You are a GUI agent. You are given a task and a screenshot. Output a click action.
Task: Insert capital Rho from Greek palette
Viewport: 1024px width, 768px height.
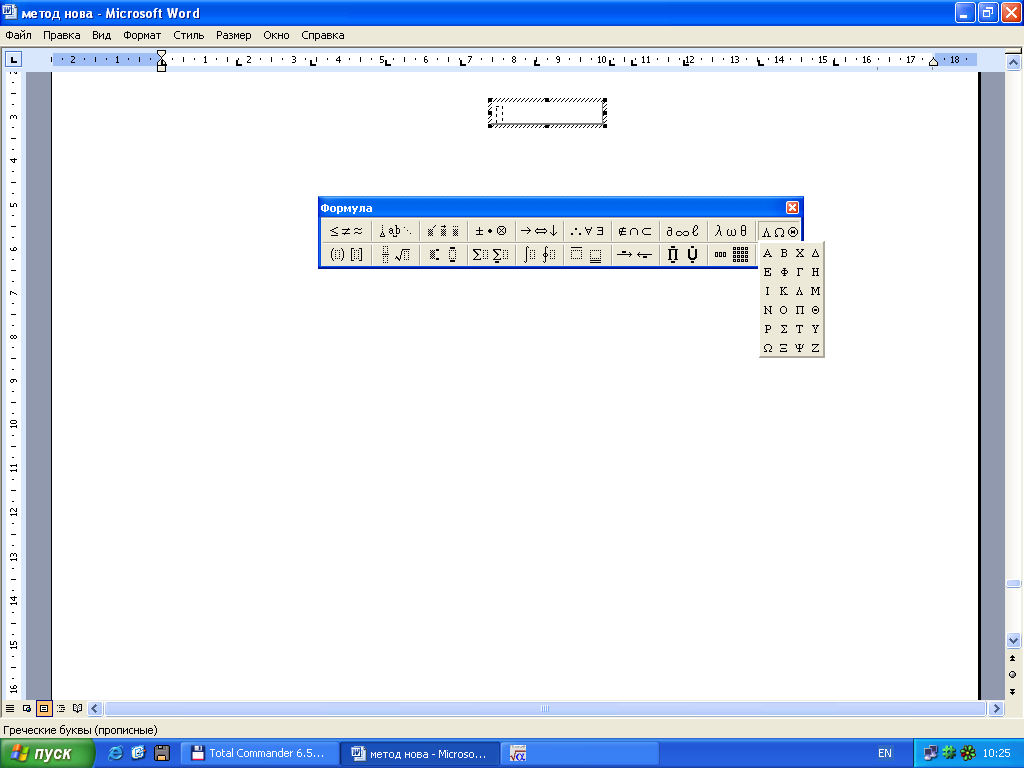pyautogui.click(x=768, y=328)
